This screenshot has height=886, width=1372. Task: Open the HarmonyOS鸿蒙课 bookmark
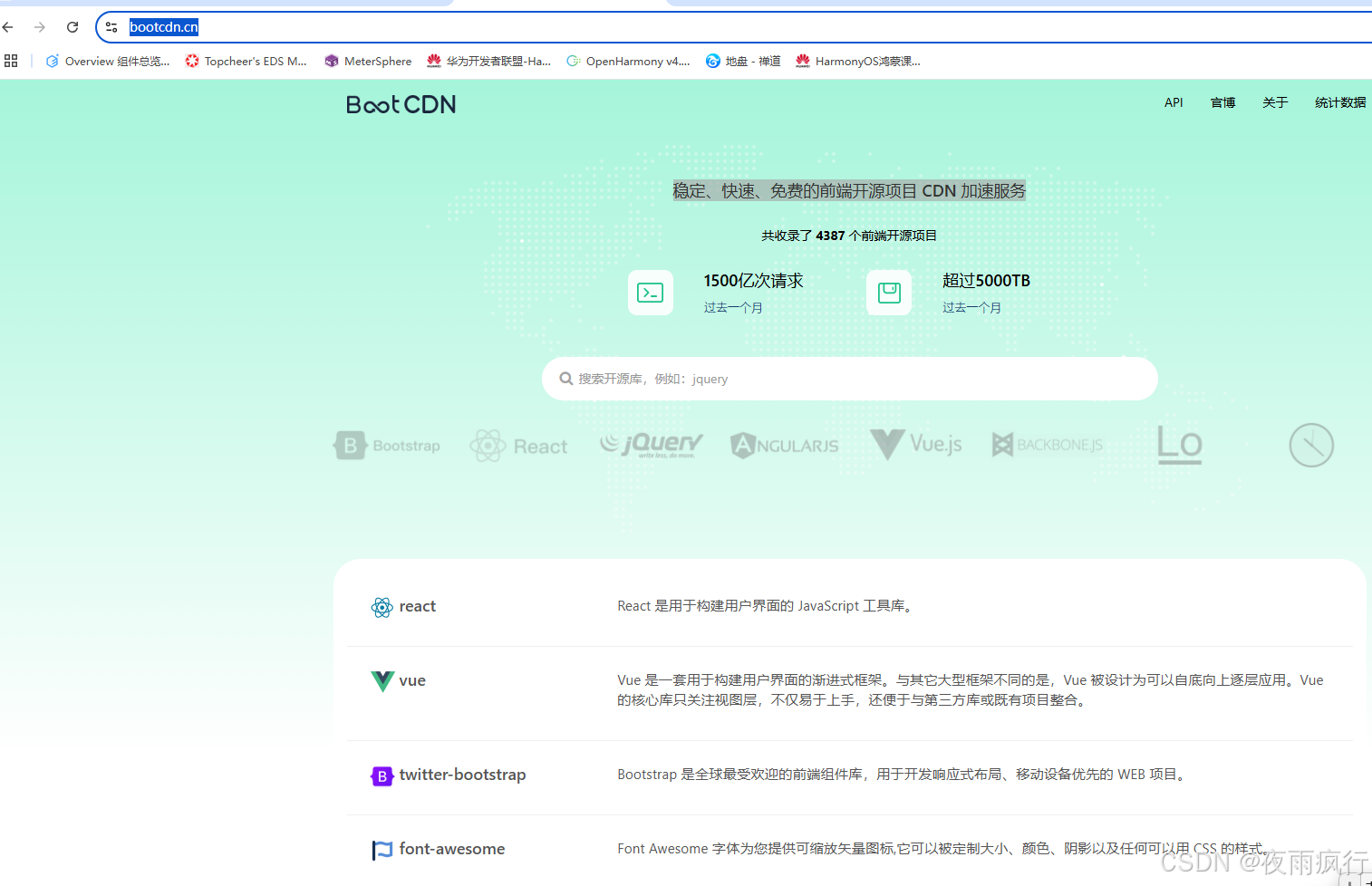858,61
